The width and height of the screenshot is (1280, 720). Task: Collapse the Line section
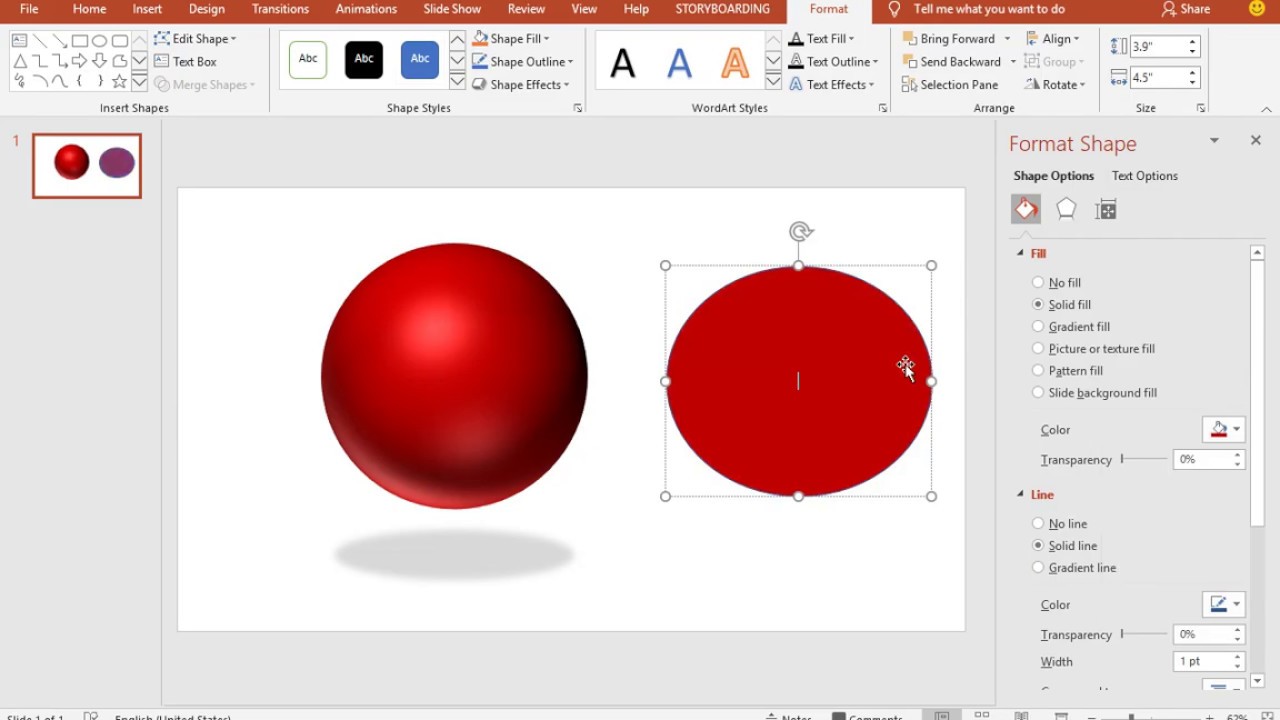(1021, 495)
